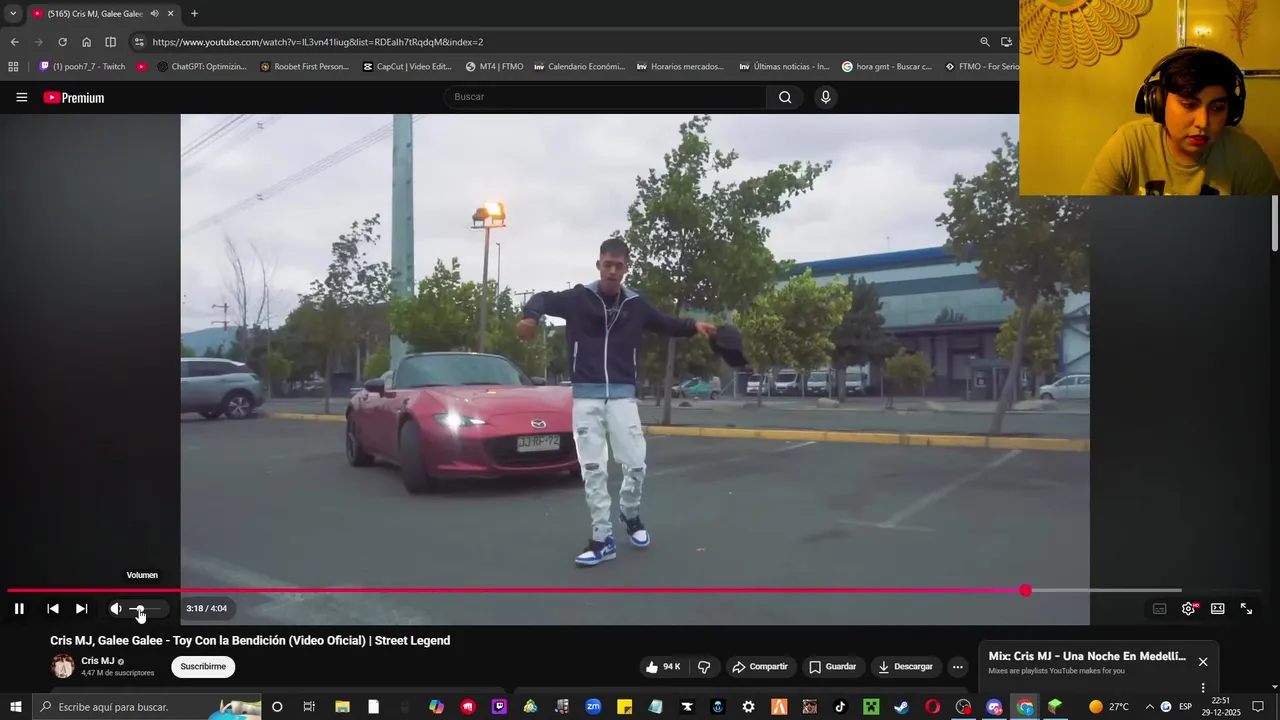The image size is (1280, 720).
Task: Go to browser home page
Action: [x=86, y=42]
